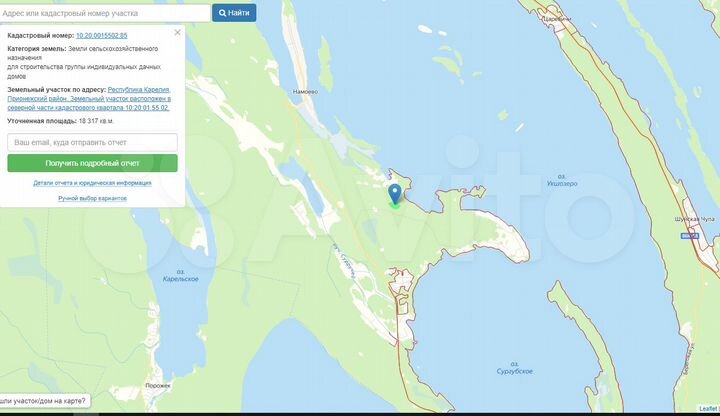
Task: Focus the address or cadastral number search field
Action: [105, 13]
